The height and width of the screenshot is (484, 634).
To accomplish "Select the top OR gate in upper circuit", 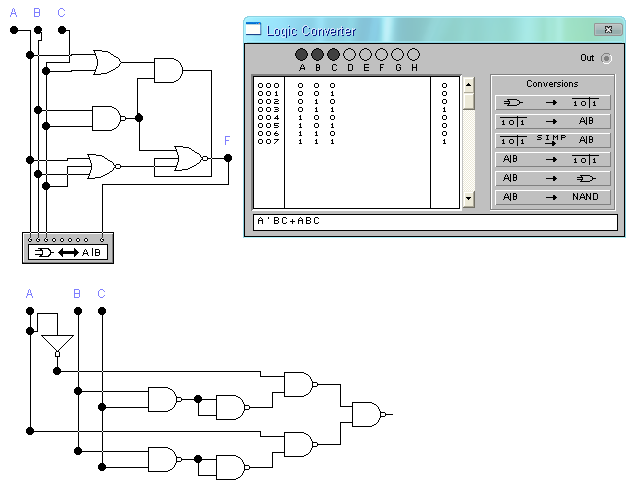I will click(107, 63).
